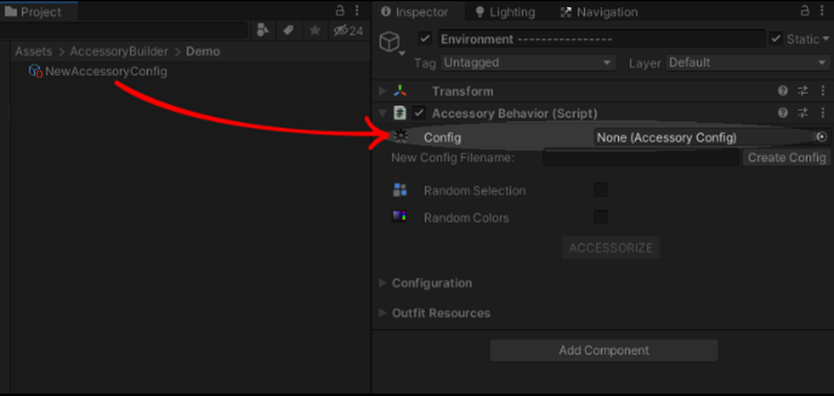Viewport: 834px width, 396px height.
Task: Click the Environment name field
Action: (x=602, y=39)
